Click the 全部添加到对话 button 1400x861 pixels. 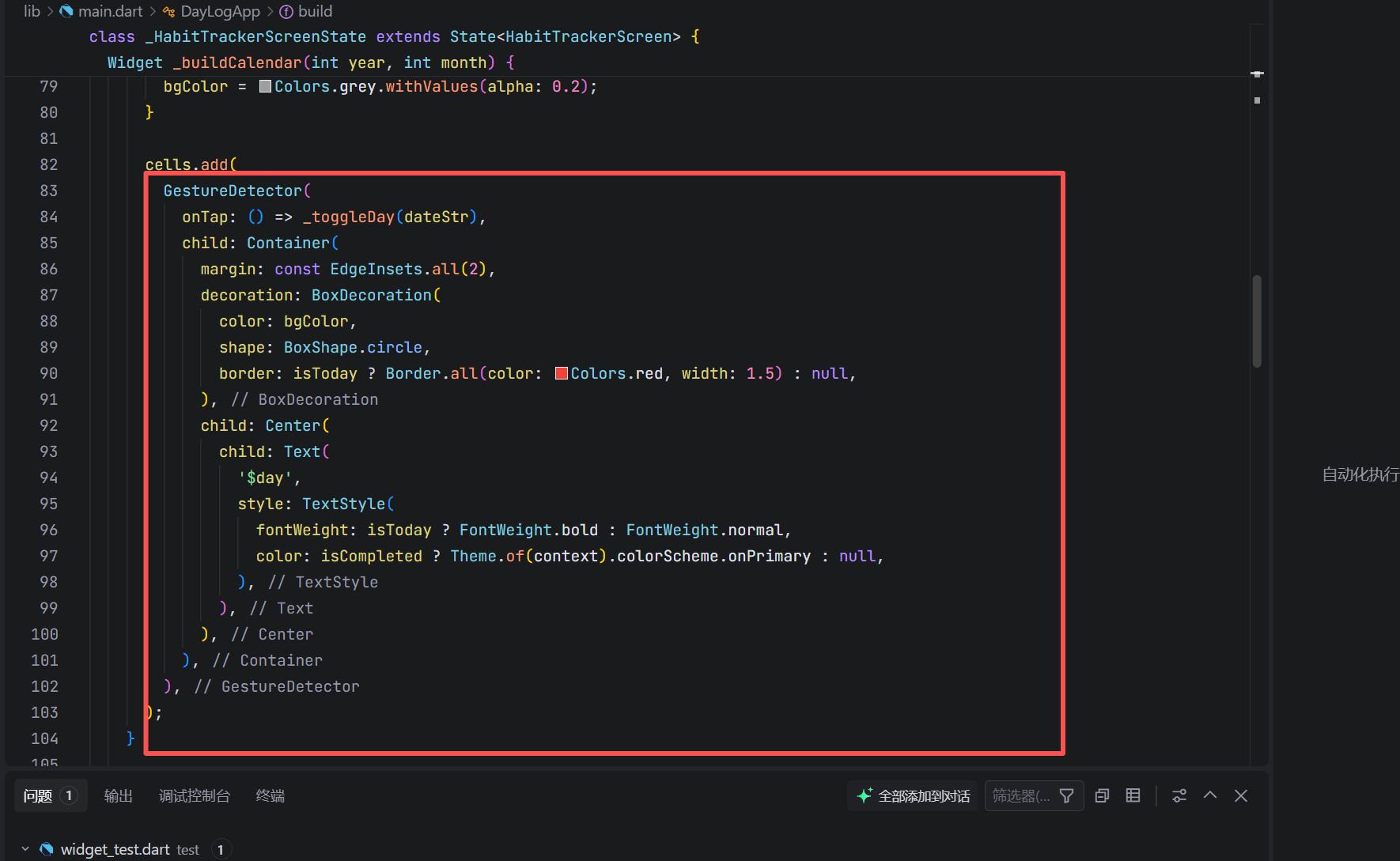[x=913, y=795]
